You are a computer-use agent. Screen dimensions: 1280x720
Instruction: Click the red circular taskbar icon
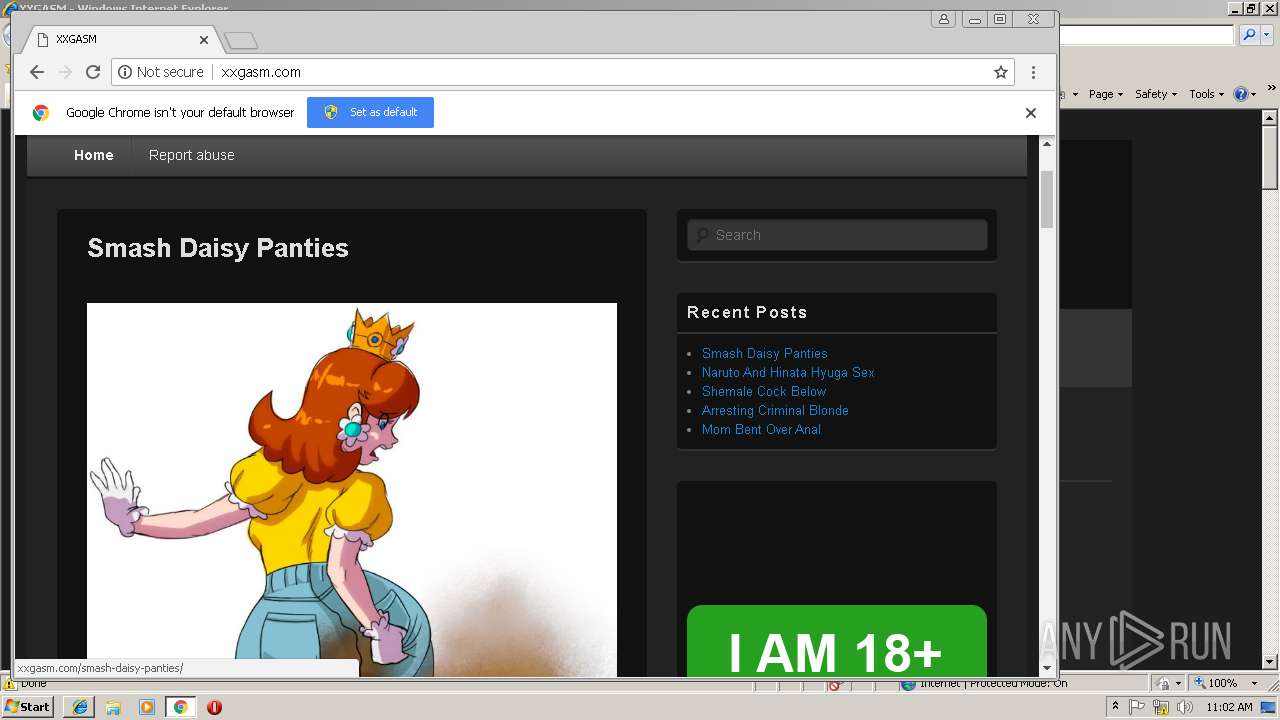[214, 707]
